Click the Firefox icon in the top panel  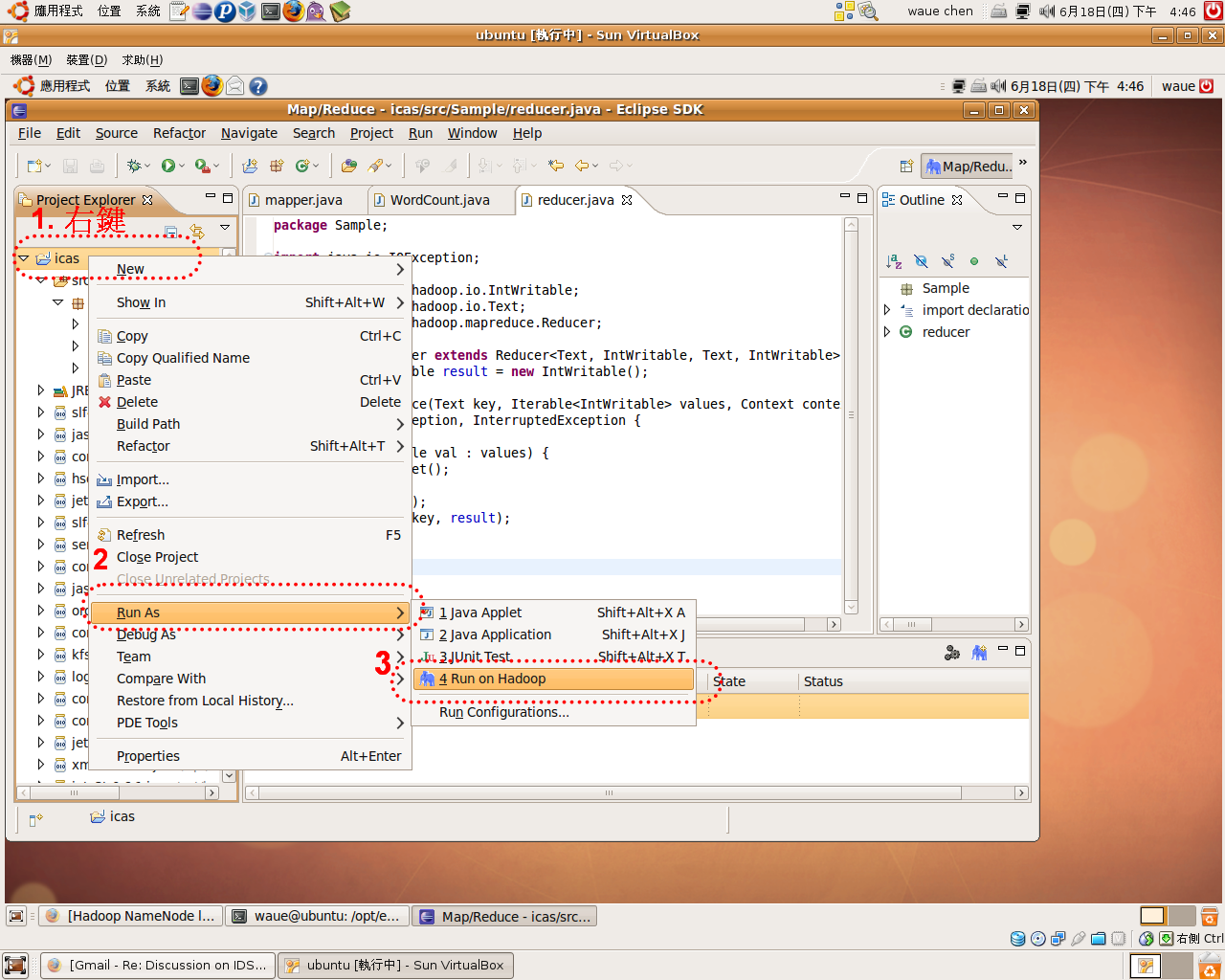[x=293, y=11]
